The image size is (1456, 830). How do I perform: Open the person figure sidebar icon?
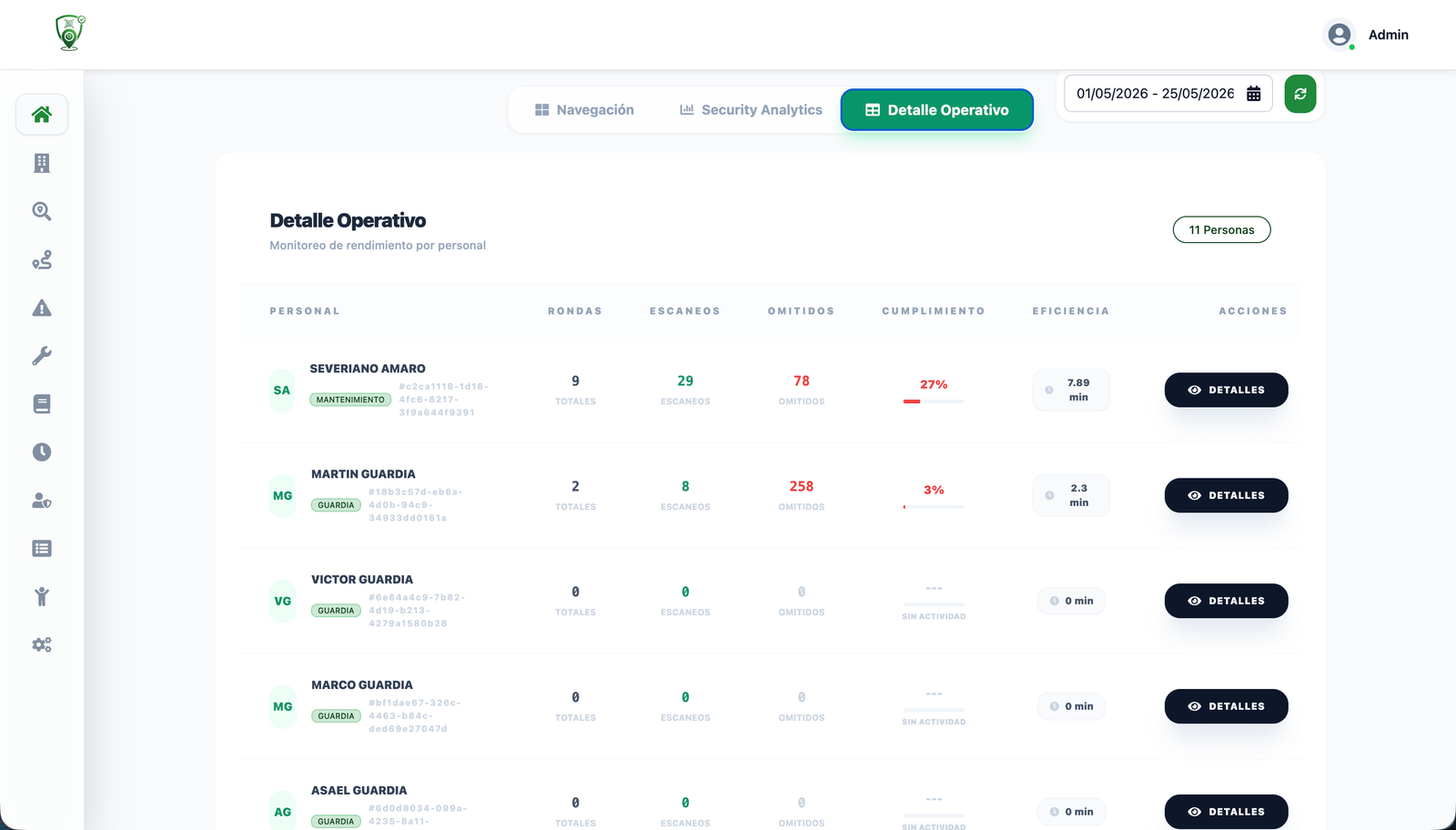pyautogui.click(x=42, y=596)
